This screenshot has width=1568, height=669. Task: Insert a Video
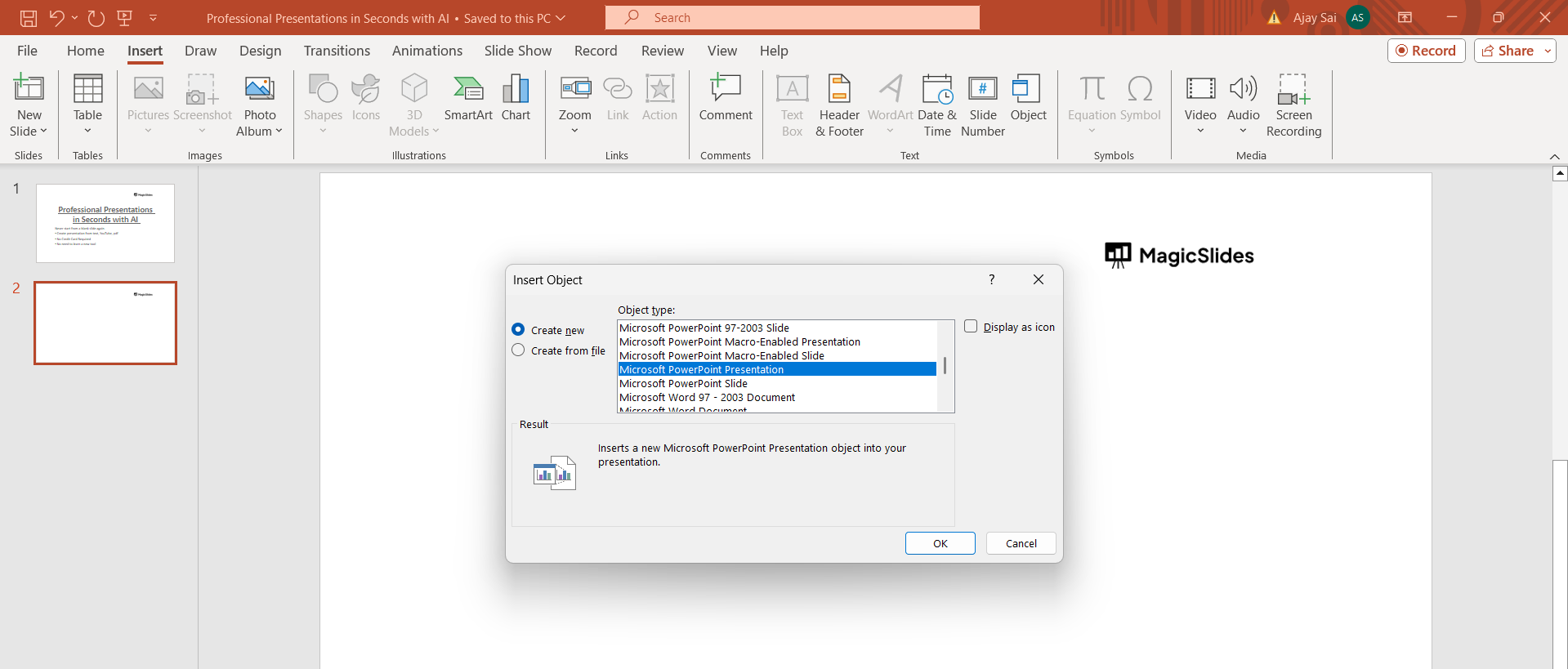(1200, 105)
